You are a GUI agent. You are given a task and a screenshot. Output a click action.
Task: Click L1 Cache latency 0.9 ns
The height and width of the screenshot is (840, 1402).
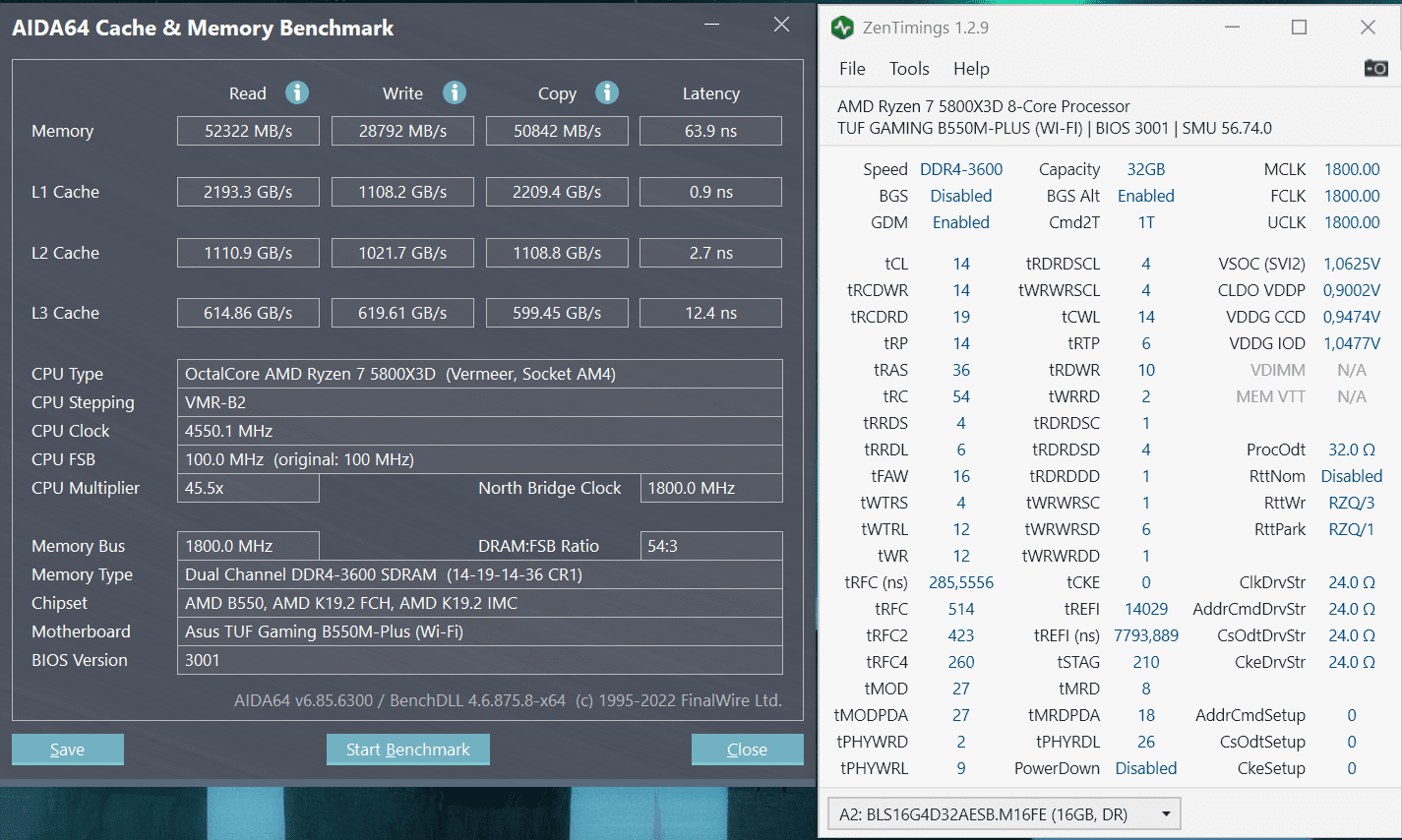[x=710, y=192]
